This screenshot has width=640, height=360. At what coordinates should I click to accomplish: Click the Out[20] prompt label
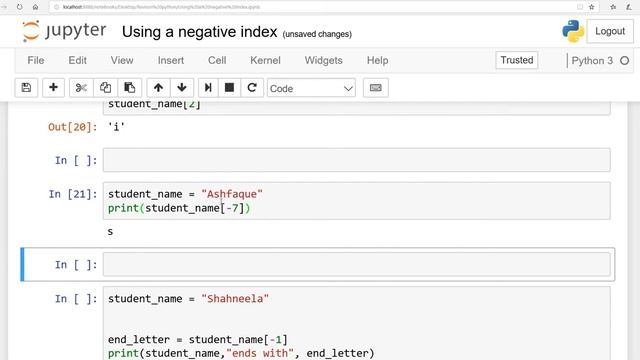pos(73,127)
